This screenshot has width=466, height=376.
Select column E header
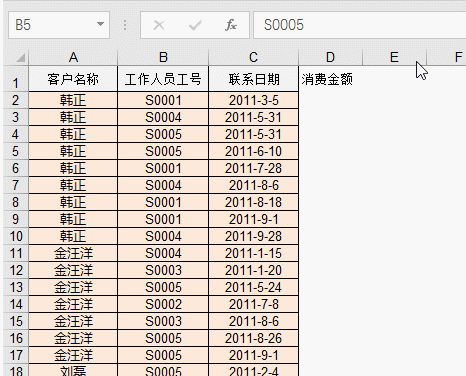pos(394,57)
